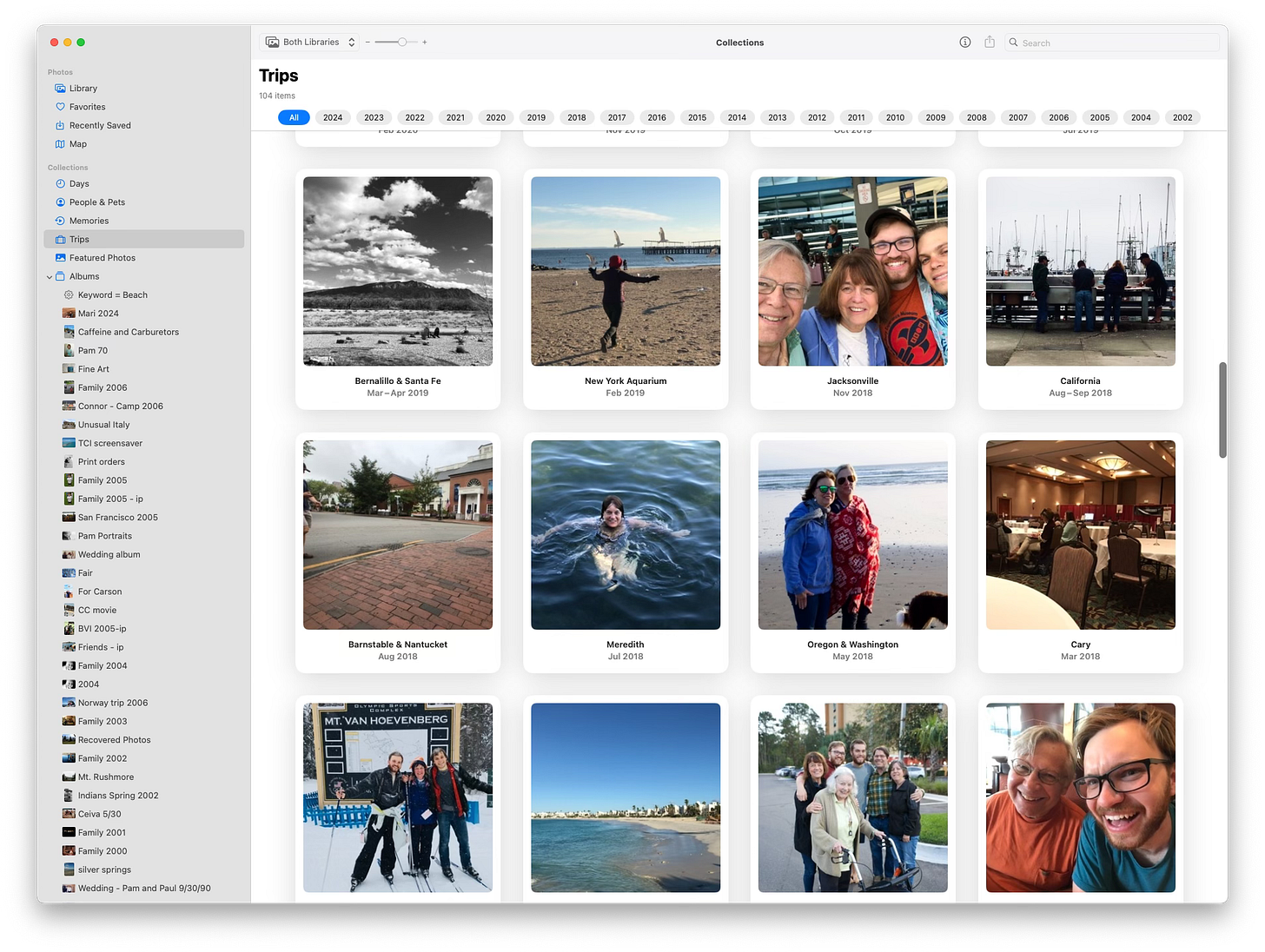Click the Info button in toolbar
This screenshot has width=1265, height=952.
[x=964, y=43]
